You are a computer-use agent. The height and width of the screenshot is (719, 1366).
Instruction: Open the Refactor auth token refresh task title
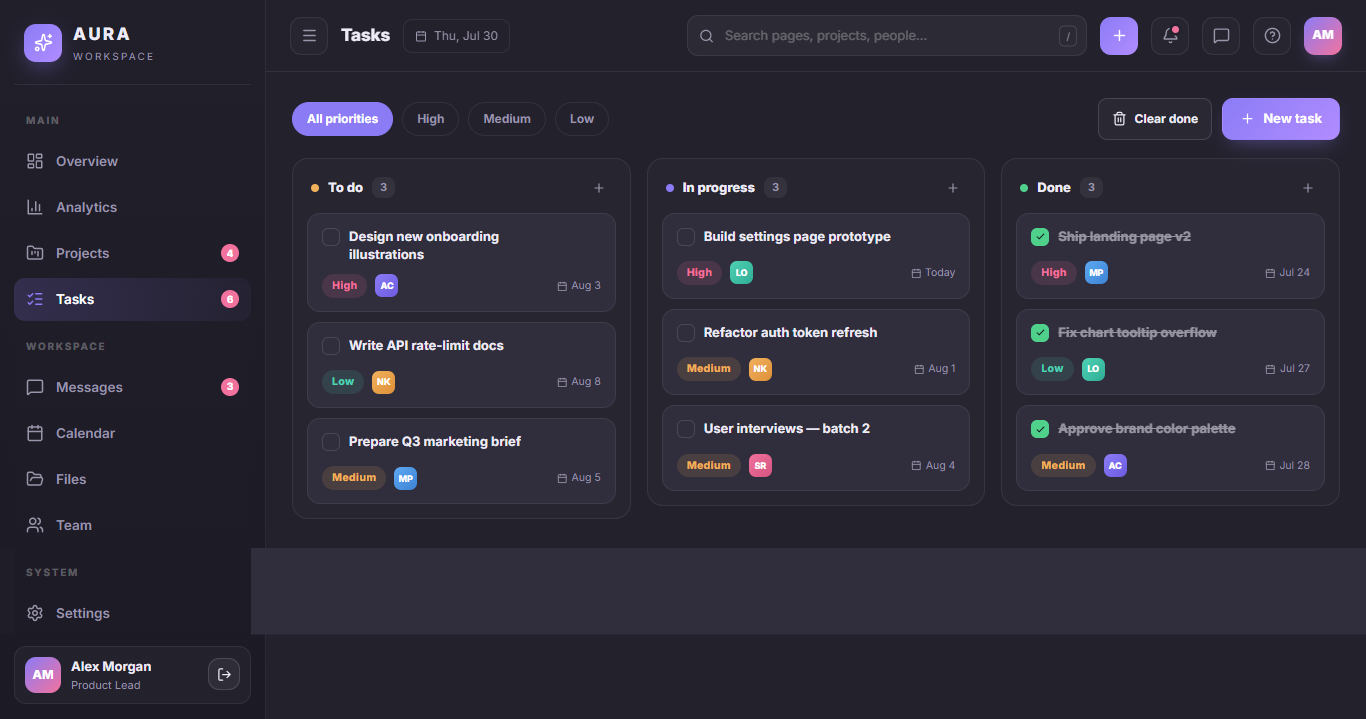[790, 333]
